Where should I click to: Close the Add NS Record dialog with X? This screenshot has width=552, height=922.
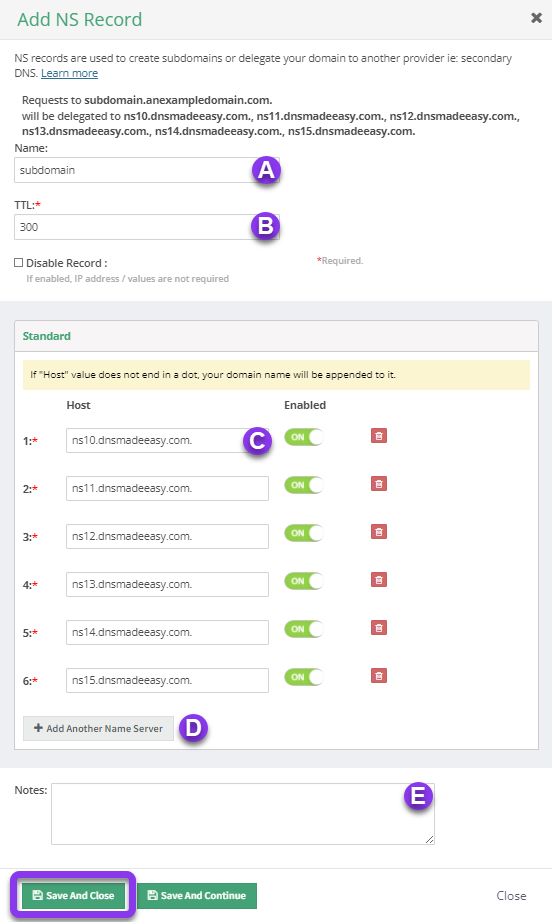coord(536,18)
